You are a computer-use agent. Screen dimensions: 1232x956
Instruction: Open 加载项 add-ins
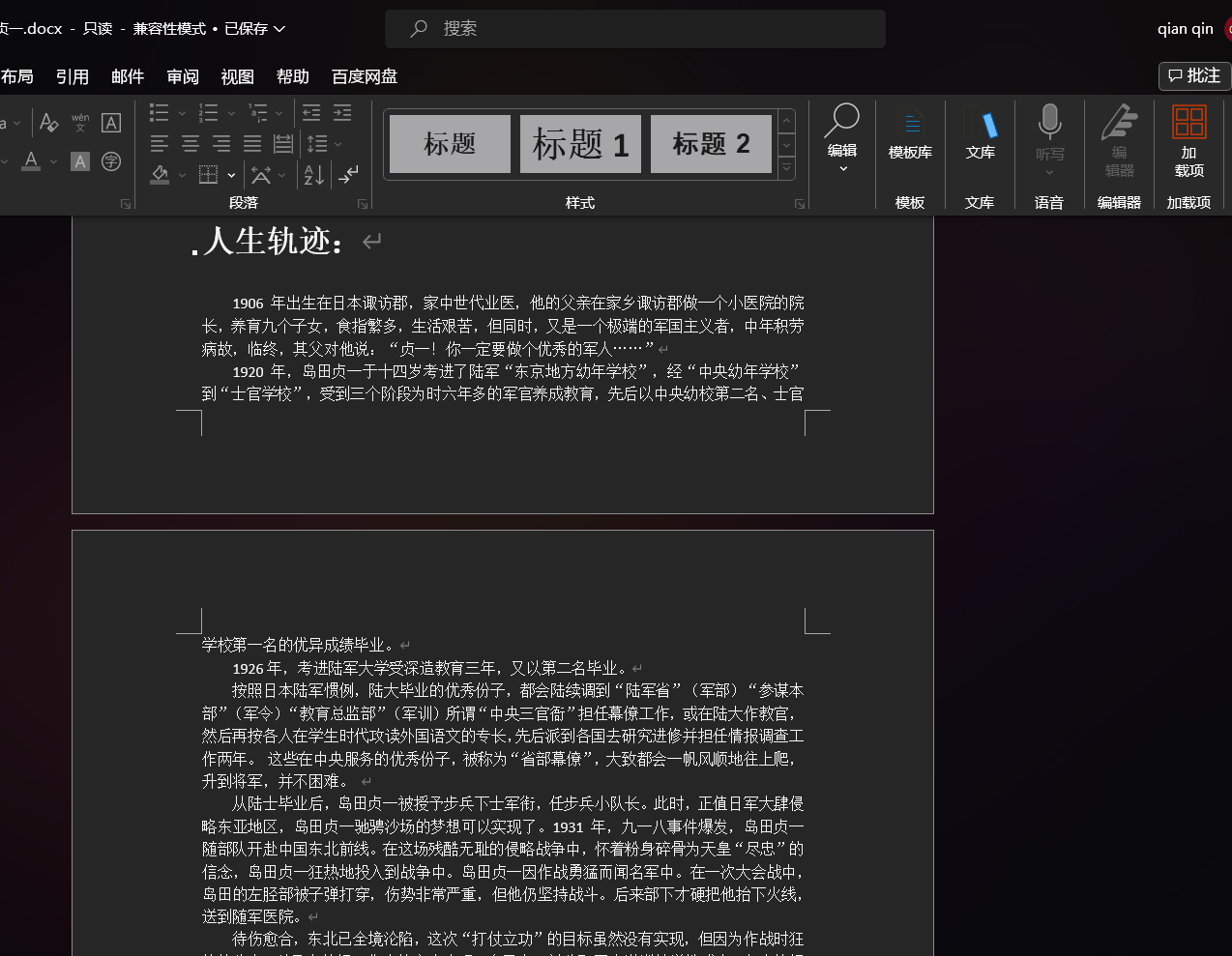(x=1189, y=140)
